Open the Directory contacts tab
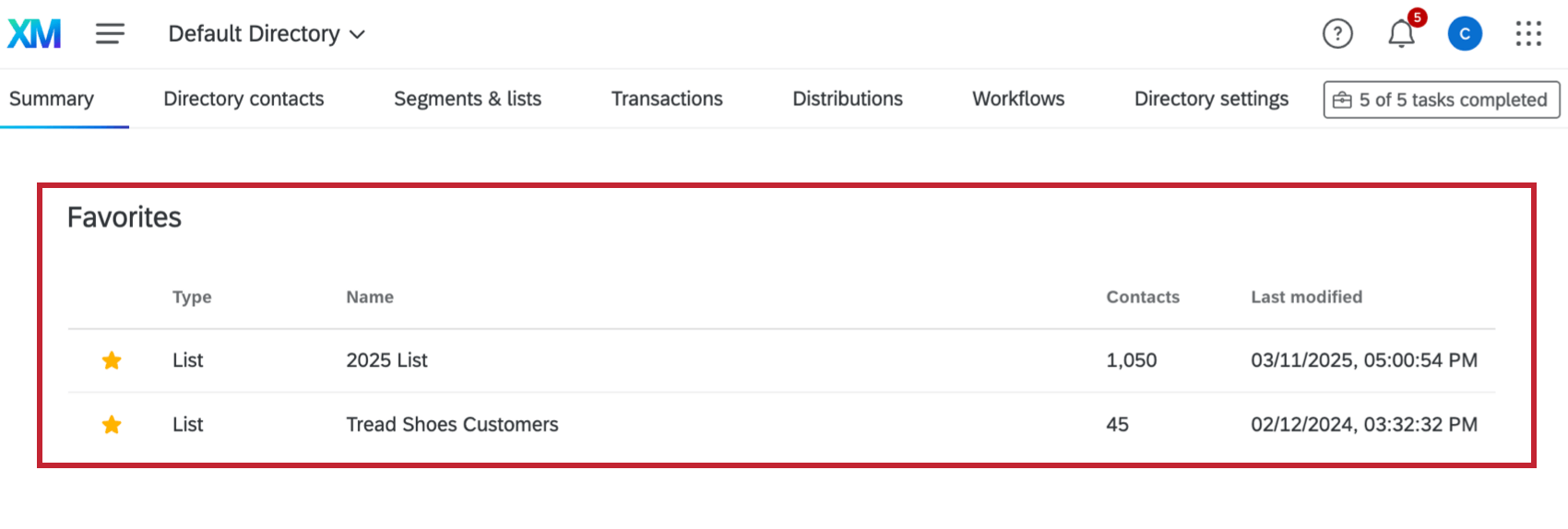The image size is (1568, 529). (x=244, y=99)
